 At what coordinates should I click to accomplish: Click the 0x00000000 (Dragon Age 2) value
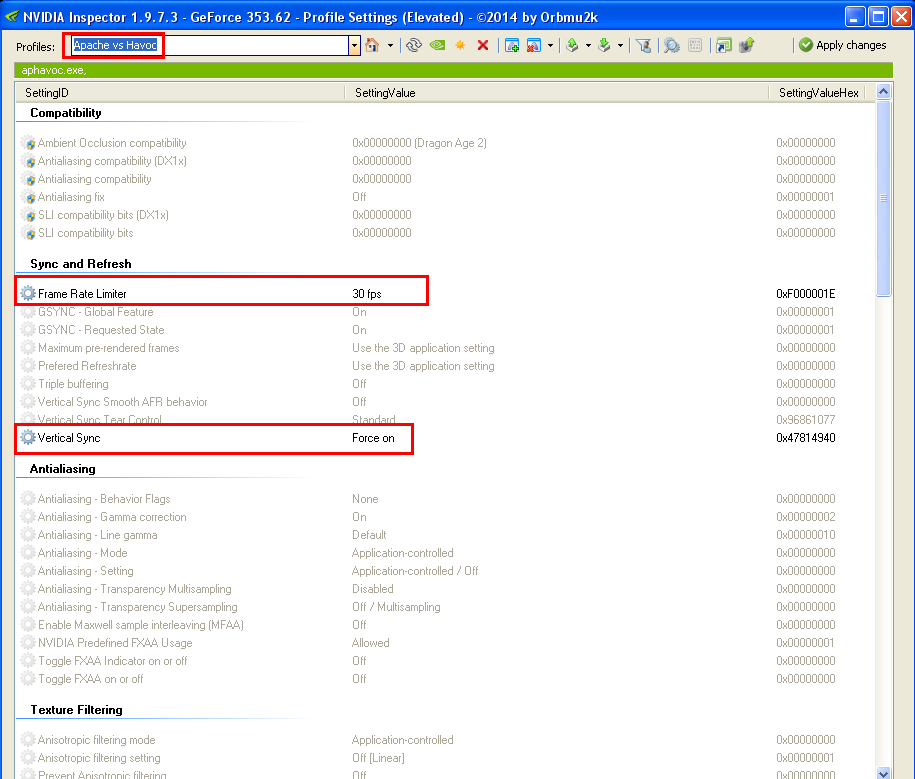(x=419, y=143)
